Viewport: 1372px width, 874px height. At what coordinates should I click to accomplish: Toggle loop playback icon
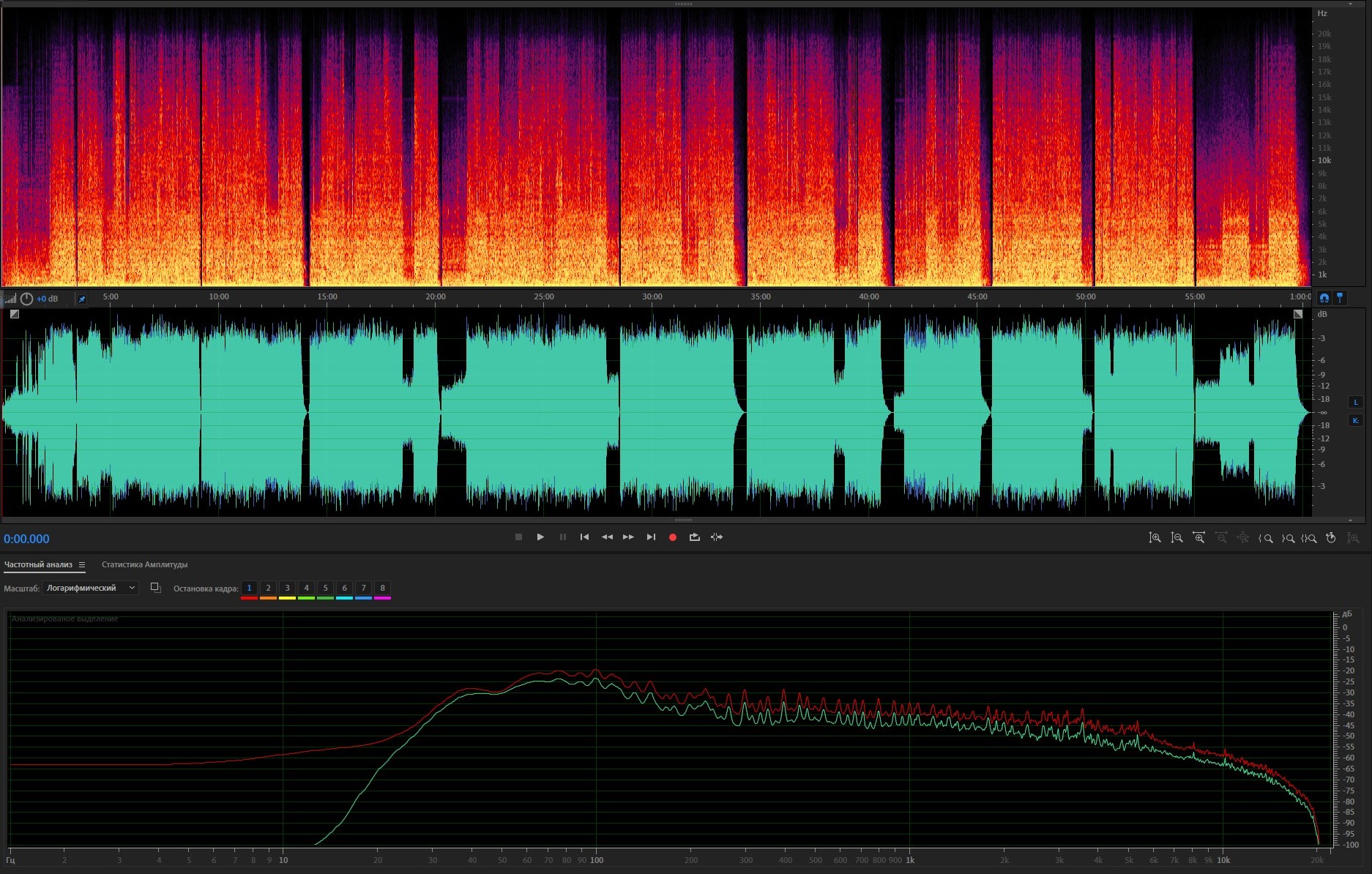pos(694,537)
